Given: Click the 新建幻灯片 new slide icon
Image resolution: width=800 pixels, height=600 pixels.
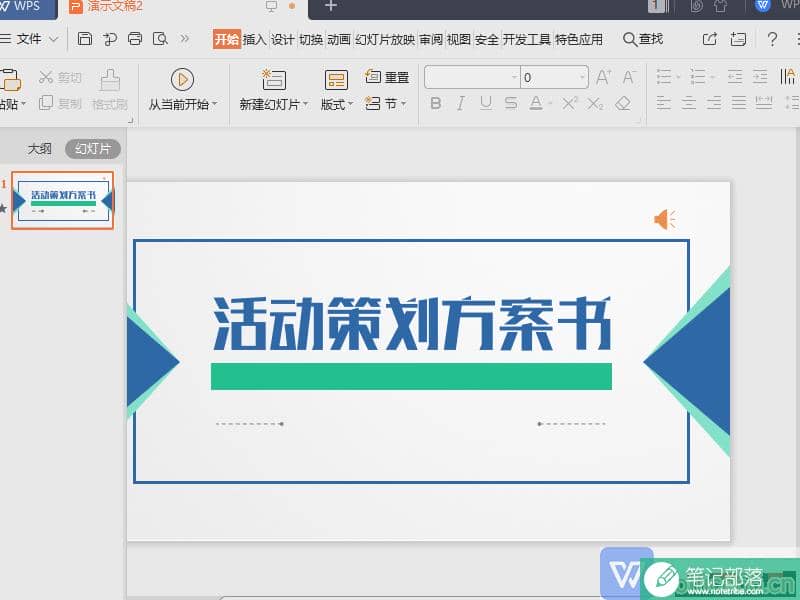Looking at the screenshot, I should pyautogui.click(x=274, y=80).
